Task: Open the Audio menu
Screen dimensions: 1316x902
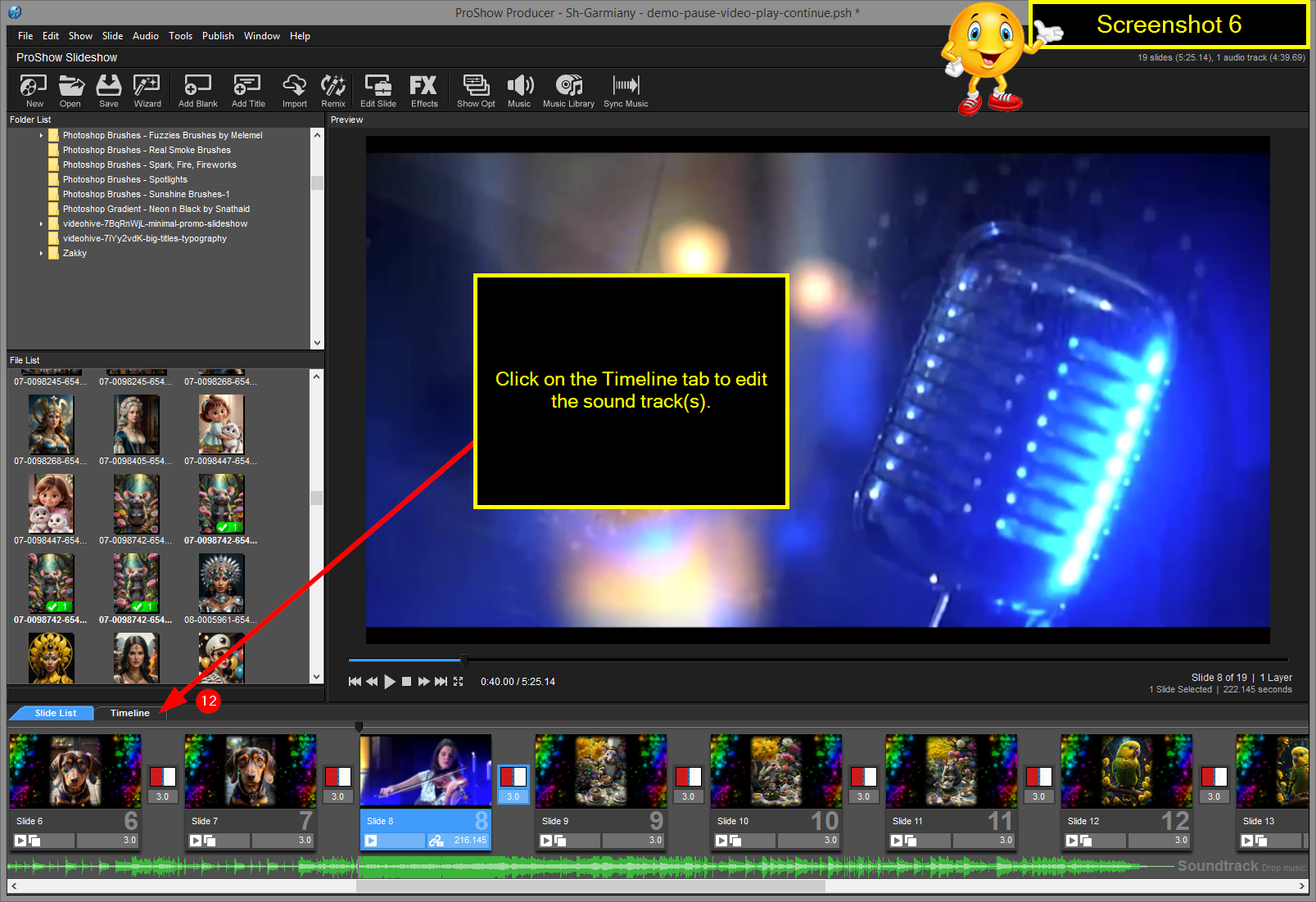Action: (x=146, y=36)
